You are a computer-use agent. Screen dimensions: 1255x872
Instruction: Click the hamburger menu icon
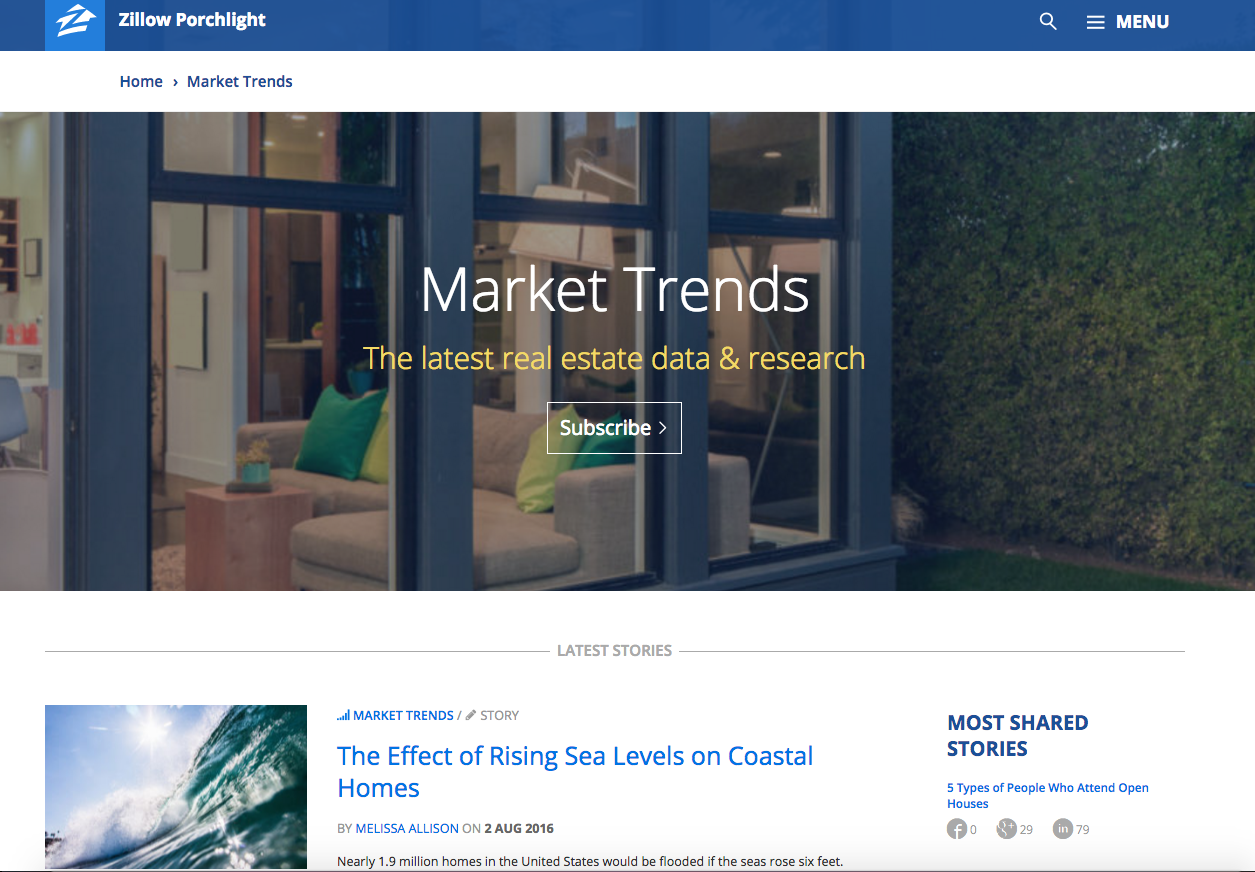pos(1095,21)
